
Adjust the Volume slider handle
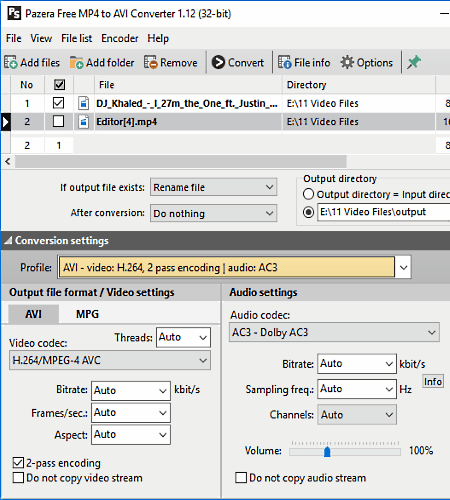pyautogui.click(x=327, y=452)
